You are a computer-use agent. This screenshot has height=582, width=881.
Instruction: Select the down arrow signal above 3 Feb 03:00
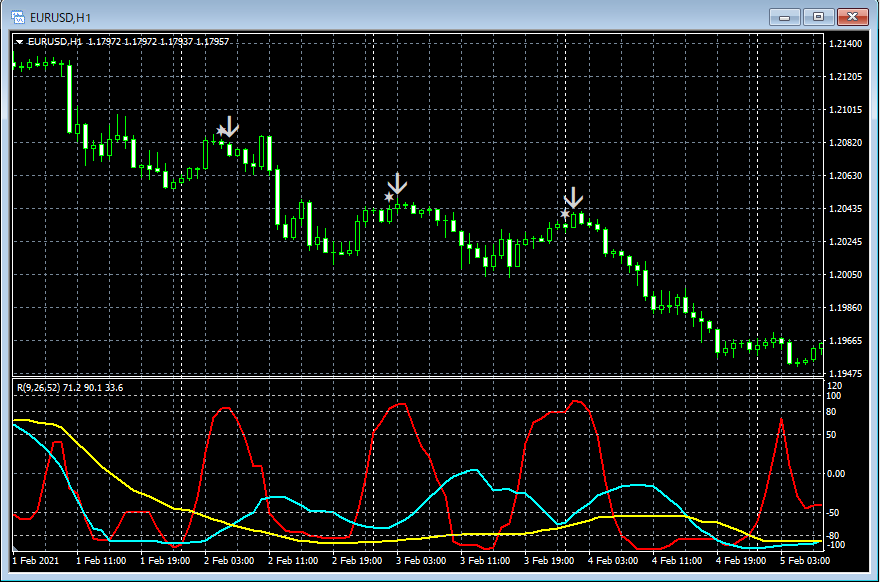click(x=397, y=184)
